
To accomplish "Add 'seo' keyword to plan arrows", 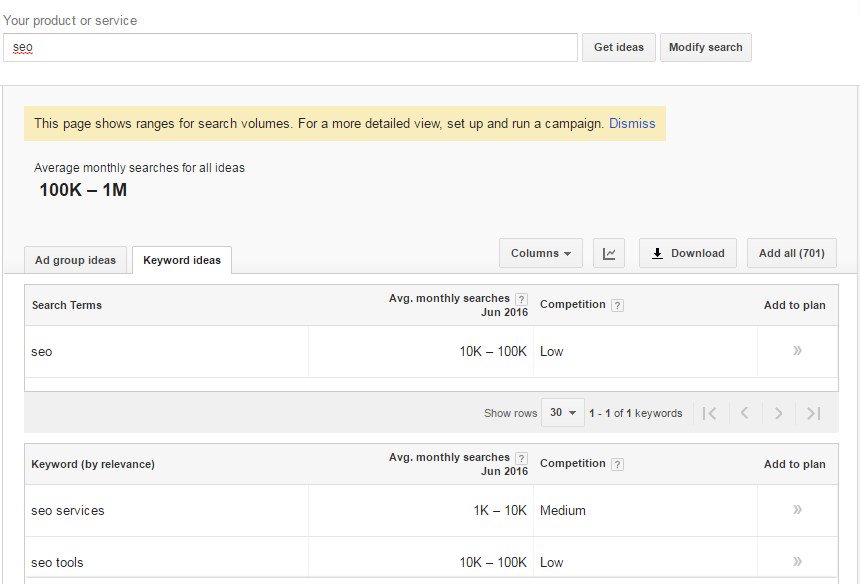I will 797,351.
